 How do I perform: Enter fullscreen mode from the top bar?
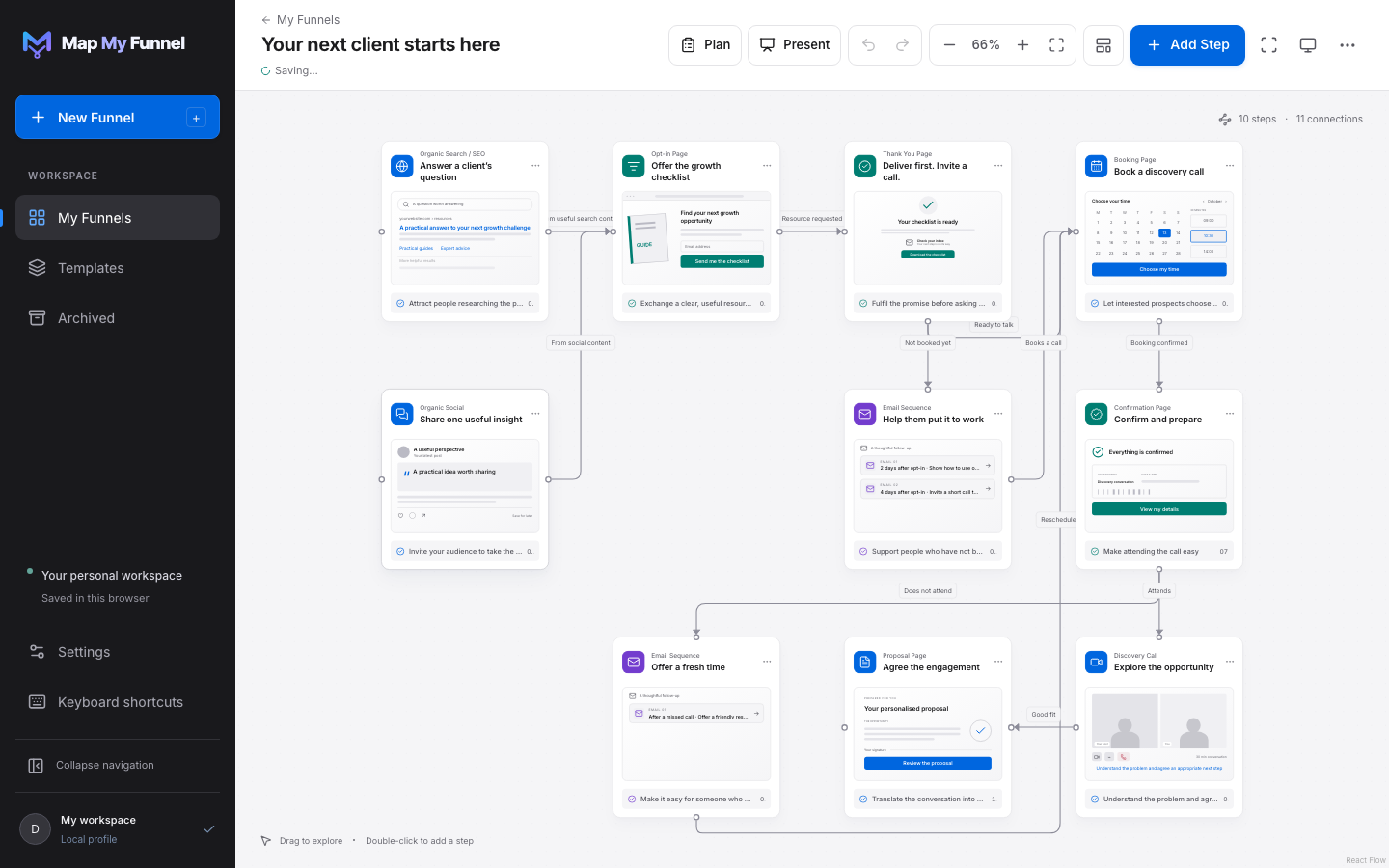(1268, 45)
